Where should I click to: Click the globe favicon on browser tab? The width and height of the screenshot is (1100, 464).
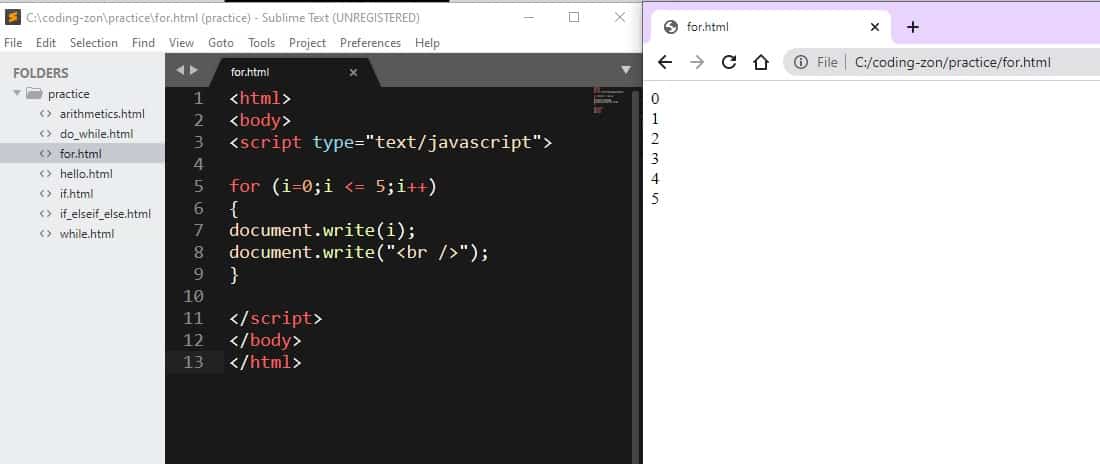(x=670, y=27)
